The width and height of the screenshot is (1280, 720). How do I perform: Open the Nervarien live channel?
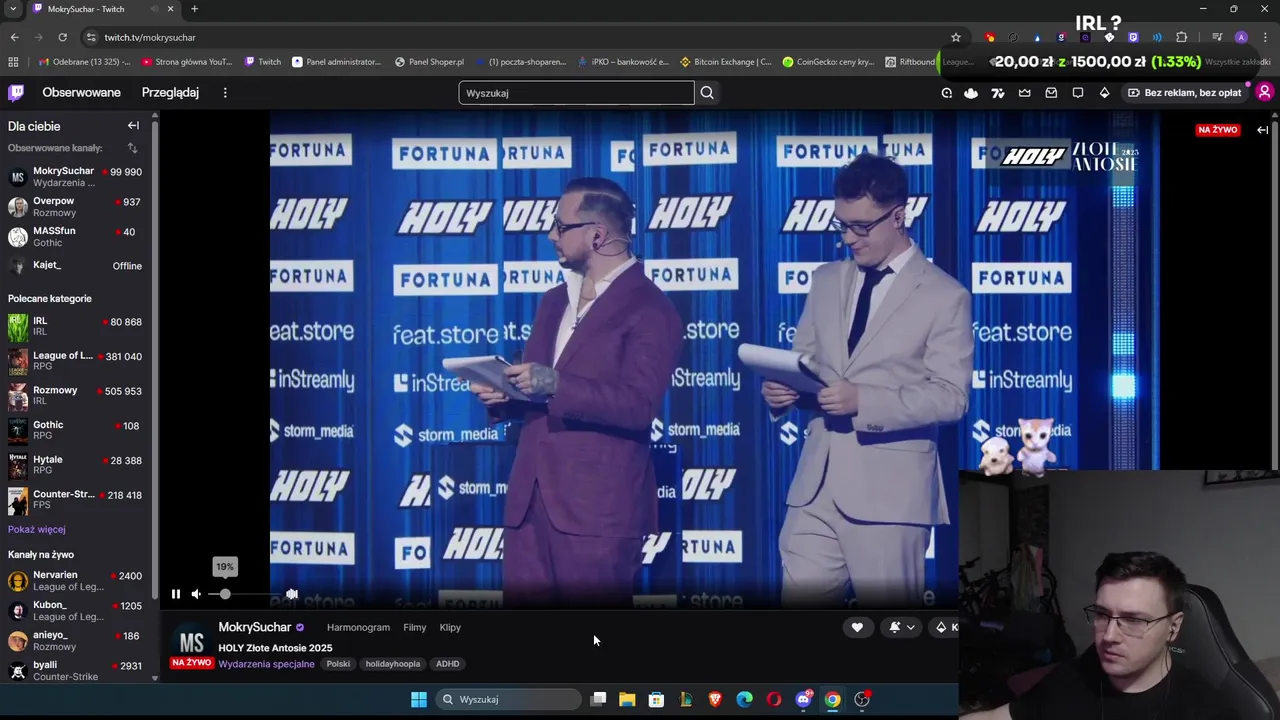pyautogui.click(x=76, y=581)
